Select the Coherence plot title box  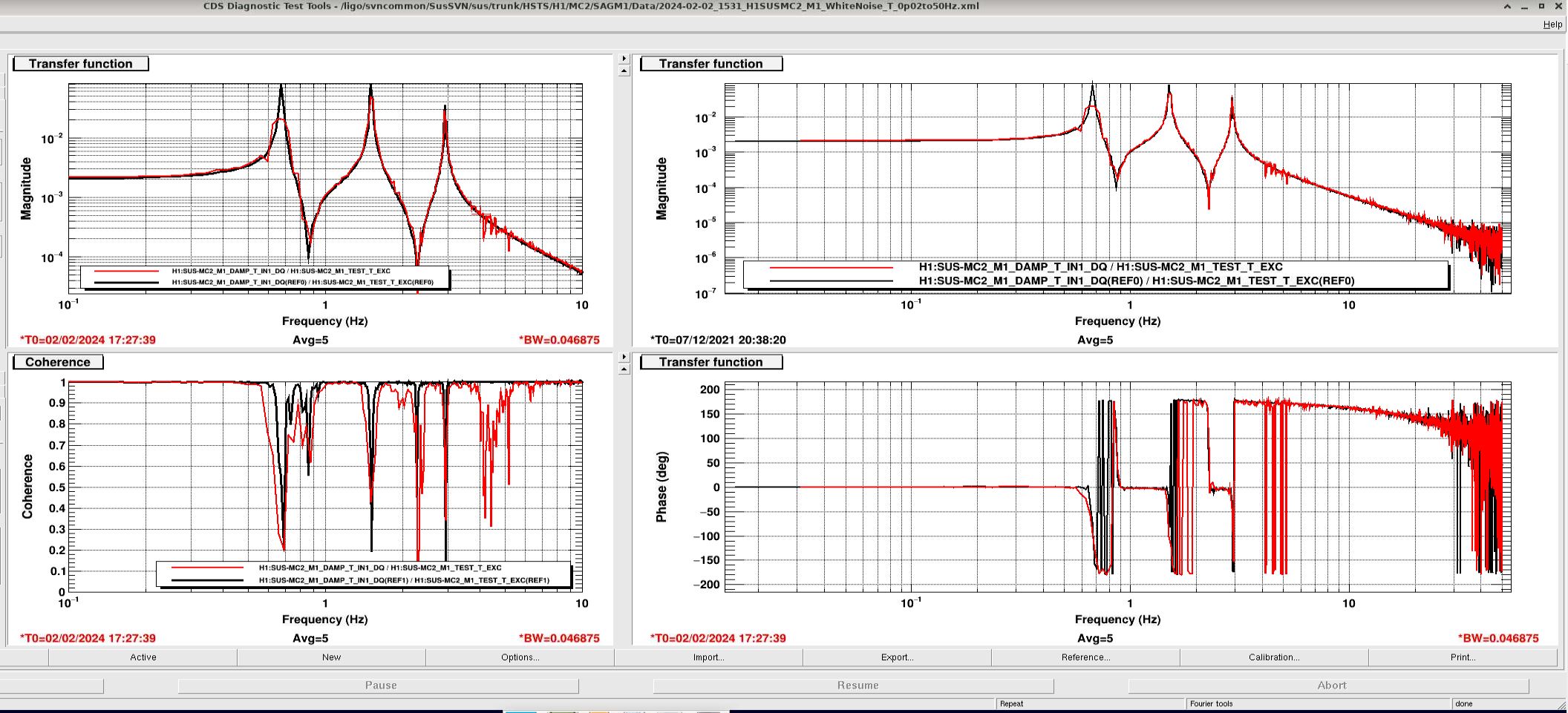click(x=58, y=362)
